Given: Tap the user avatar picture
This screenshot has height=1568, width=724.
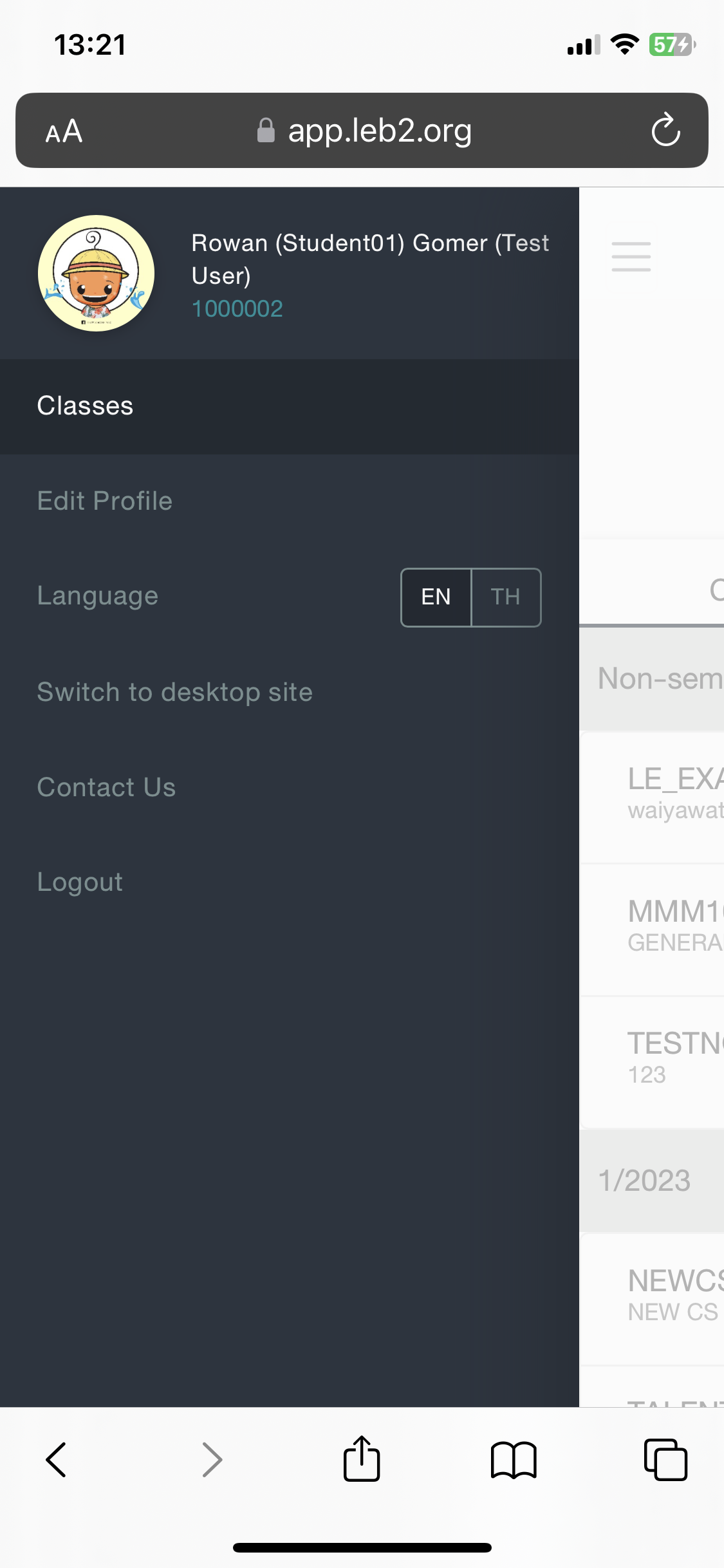Looking at the screenshot, I should (x=97, y=273).
